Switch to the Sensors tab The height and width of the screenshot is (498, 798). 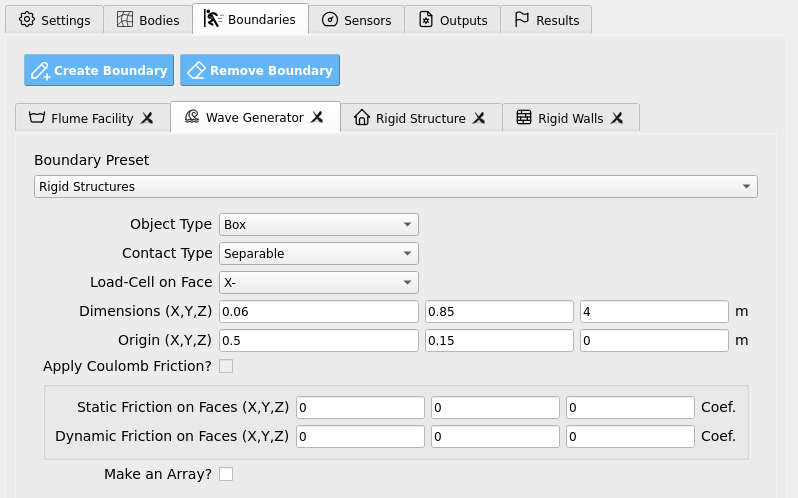[x=357, y=20]
